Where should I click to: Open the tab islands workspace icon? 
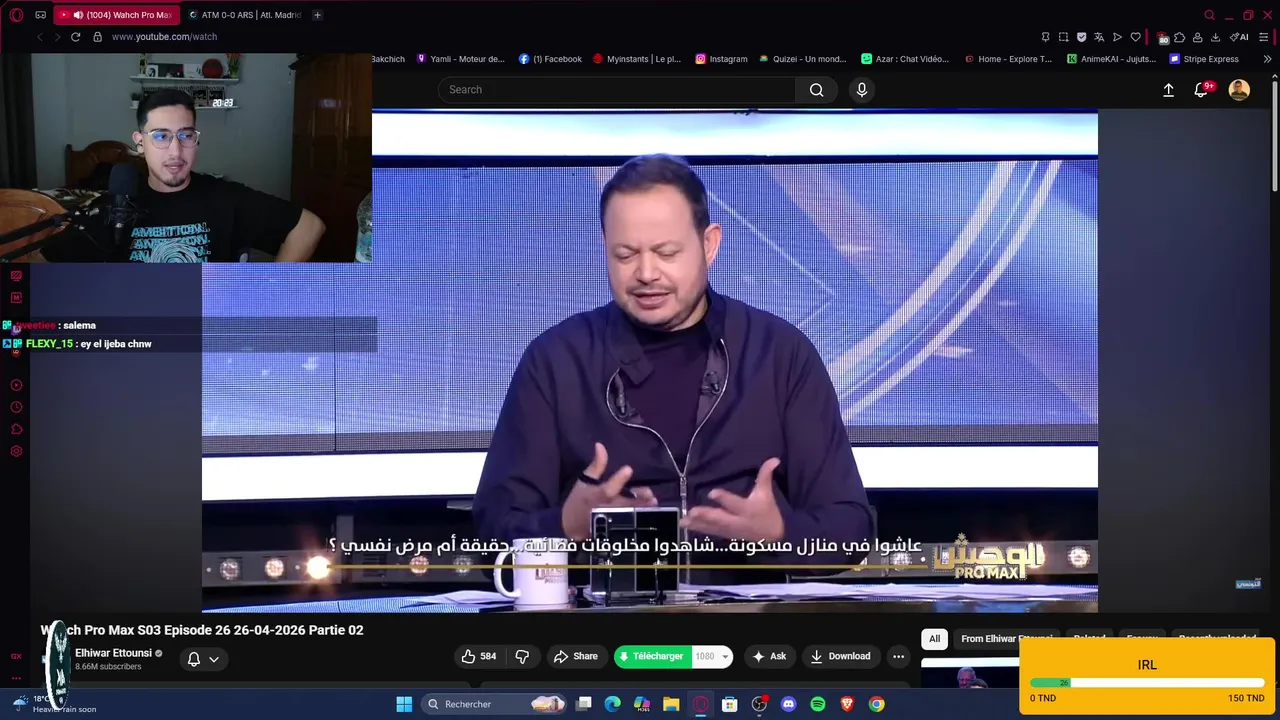pyautogui.click(x=40, y=15)
